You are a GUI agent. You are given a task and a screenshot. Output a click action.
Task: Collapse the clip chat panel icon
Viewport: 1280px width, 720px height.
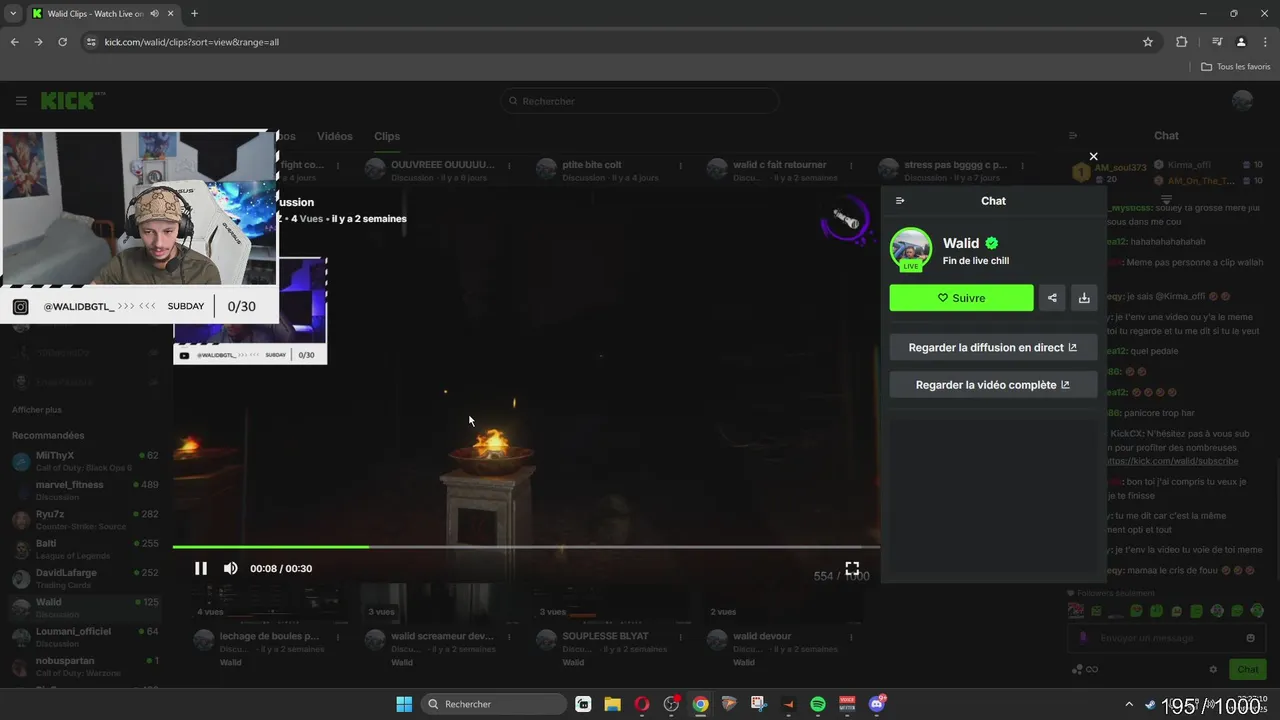tap(900, 201)
